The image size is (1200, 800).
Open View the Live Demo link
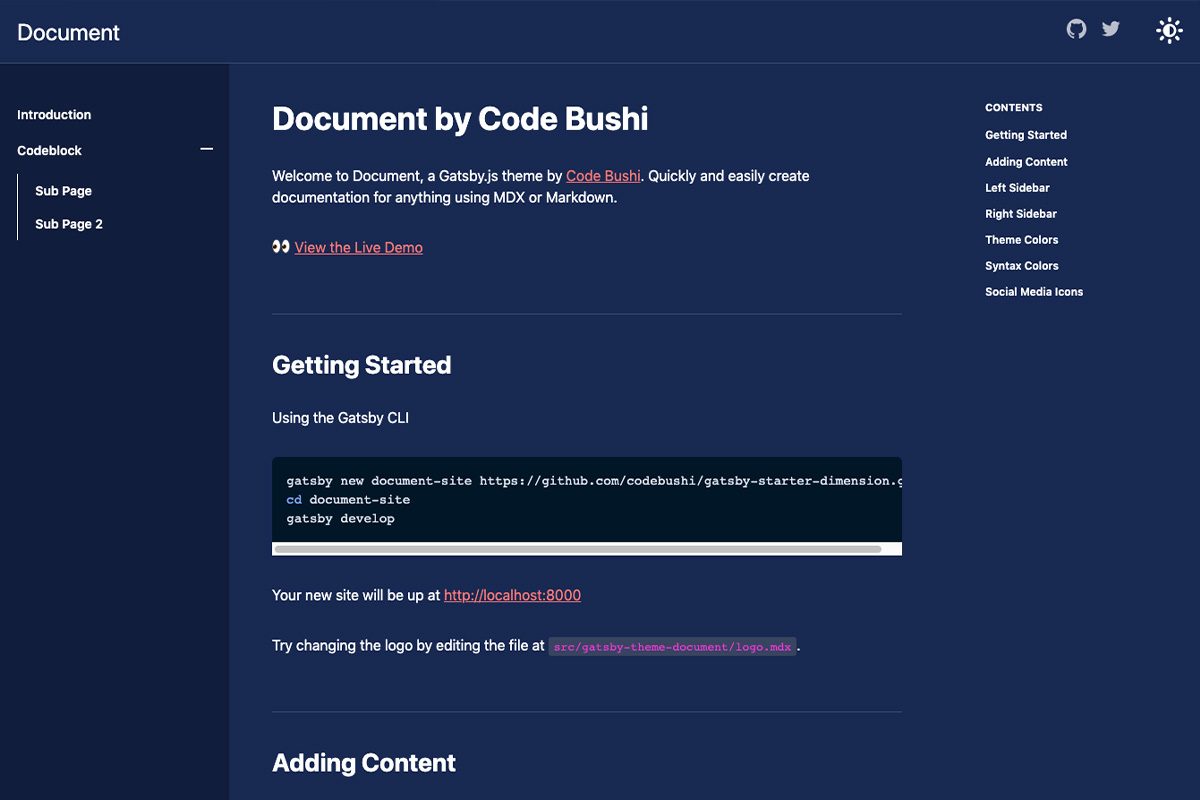point(358,248)
